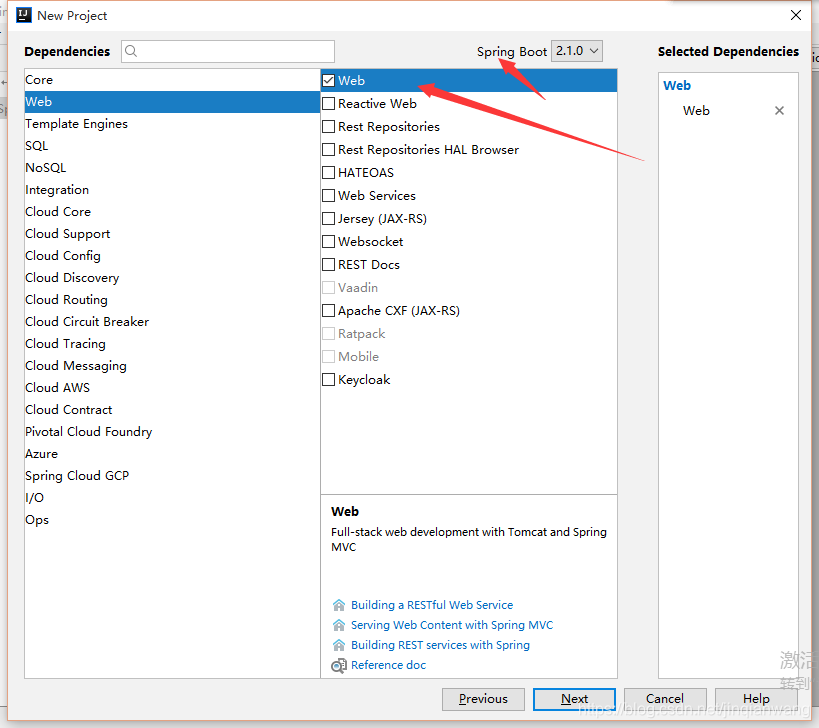Remove Web from Selected Dependencies

pyautogui.click(x=779, y=110)
